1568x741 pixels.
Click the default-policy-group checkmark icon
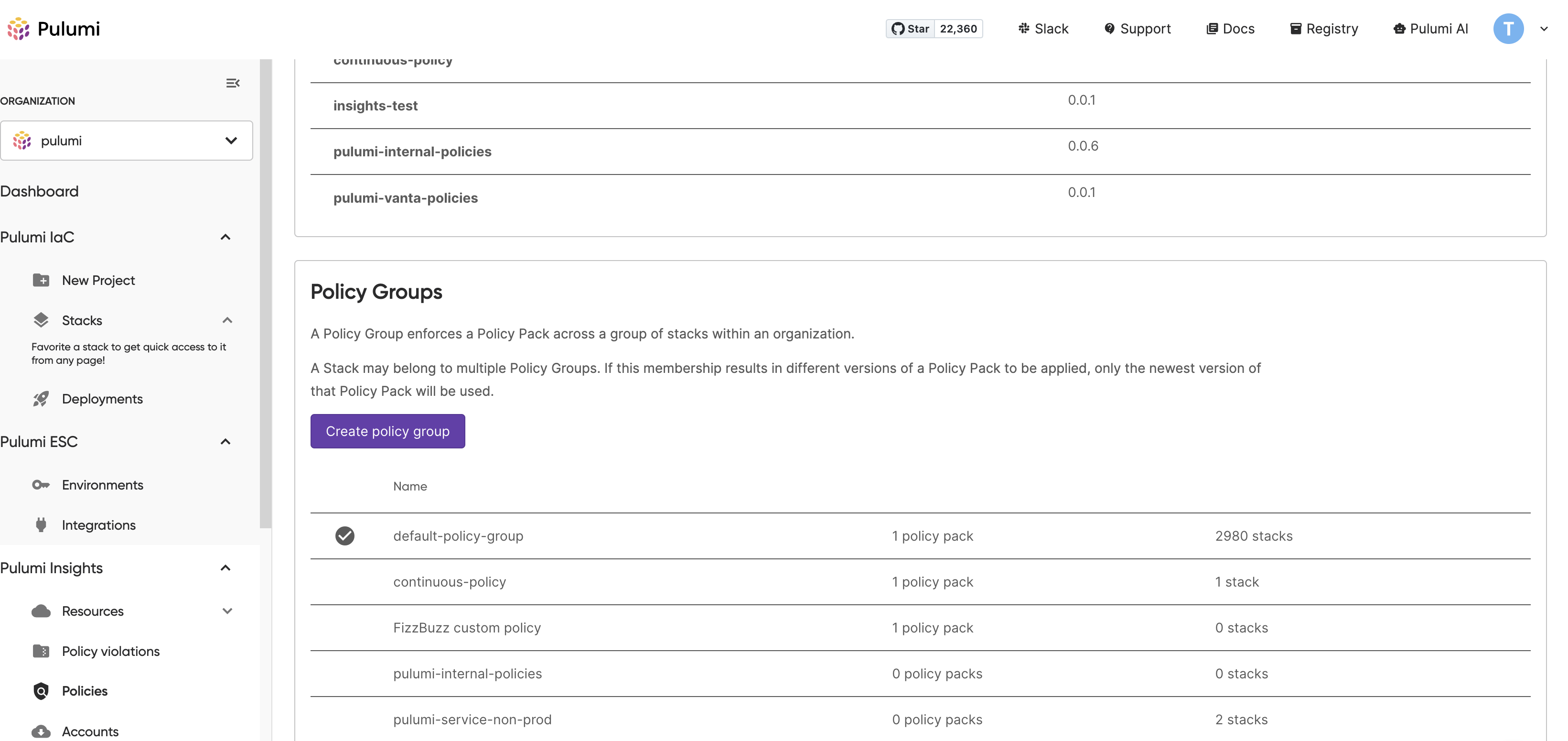[344, 536]
